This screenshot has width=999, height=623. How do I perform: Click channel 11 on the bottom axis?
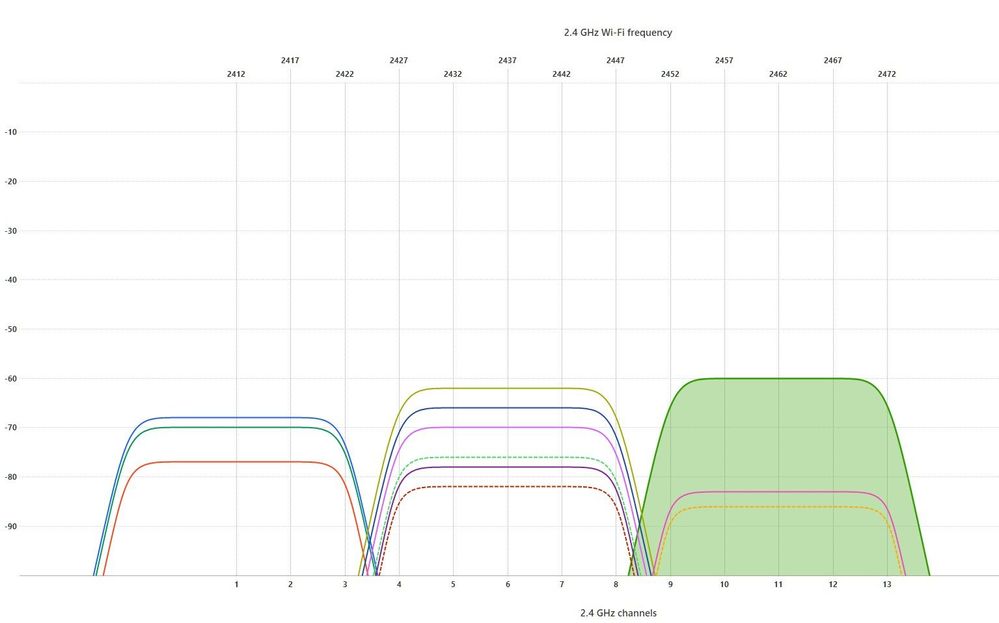[x=778, y=584]
